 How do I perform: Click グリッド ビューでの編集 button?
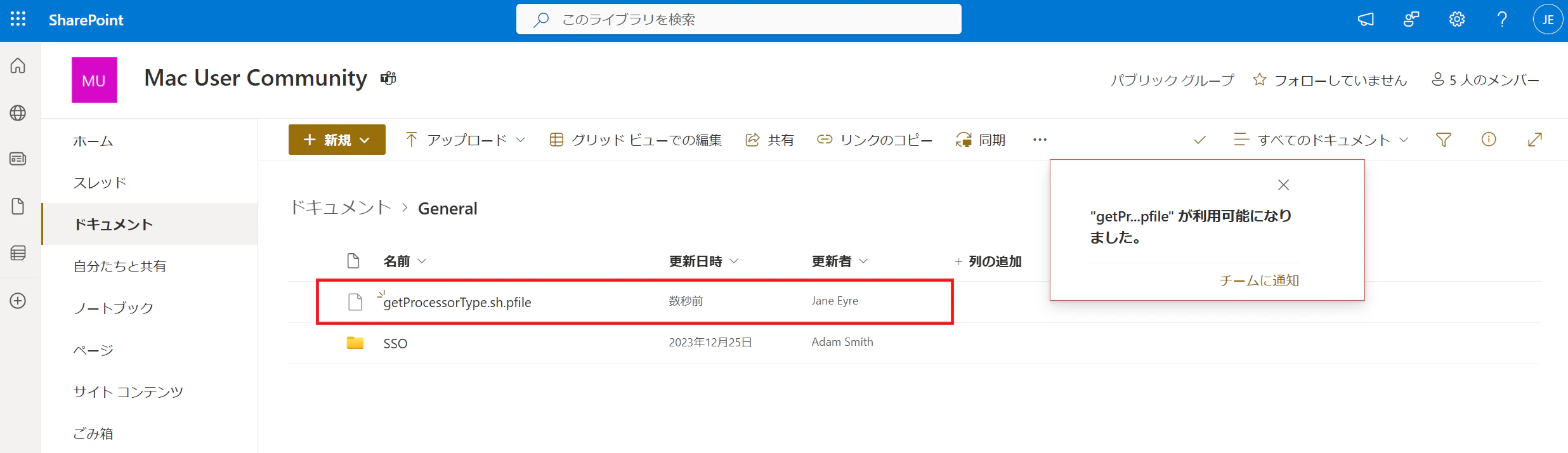pyautogui.click(x=636, y=140)
